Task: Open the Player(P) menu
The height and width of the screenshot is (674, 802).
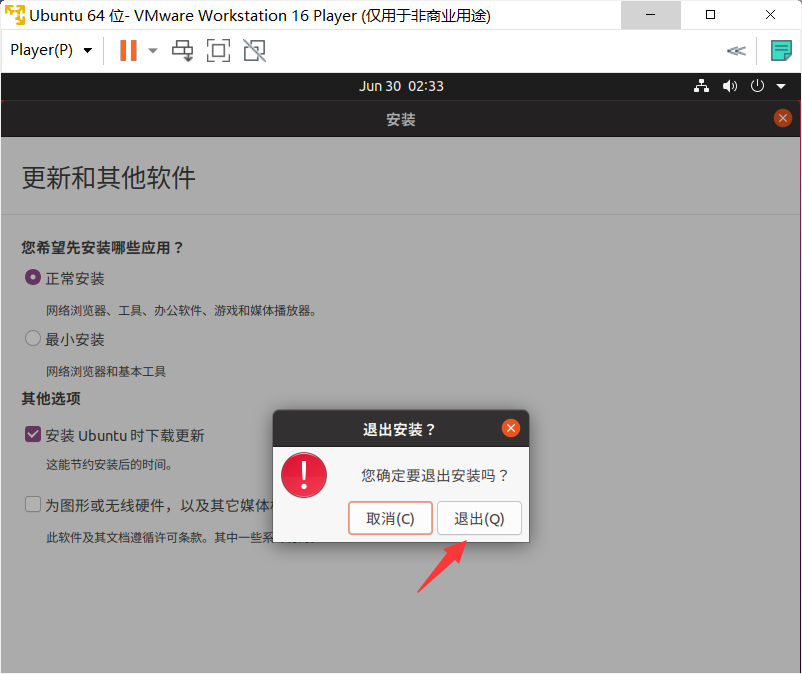Action: [50, 50]
